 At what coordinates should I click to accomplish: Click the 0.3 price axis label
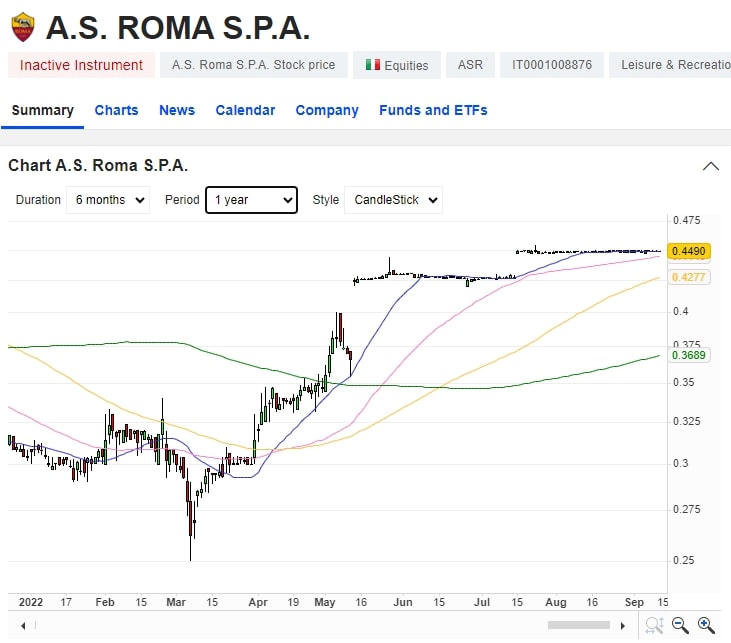pos(680,463)
